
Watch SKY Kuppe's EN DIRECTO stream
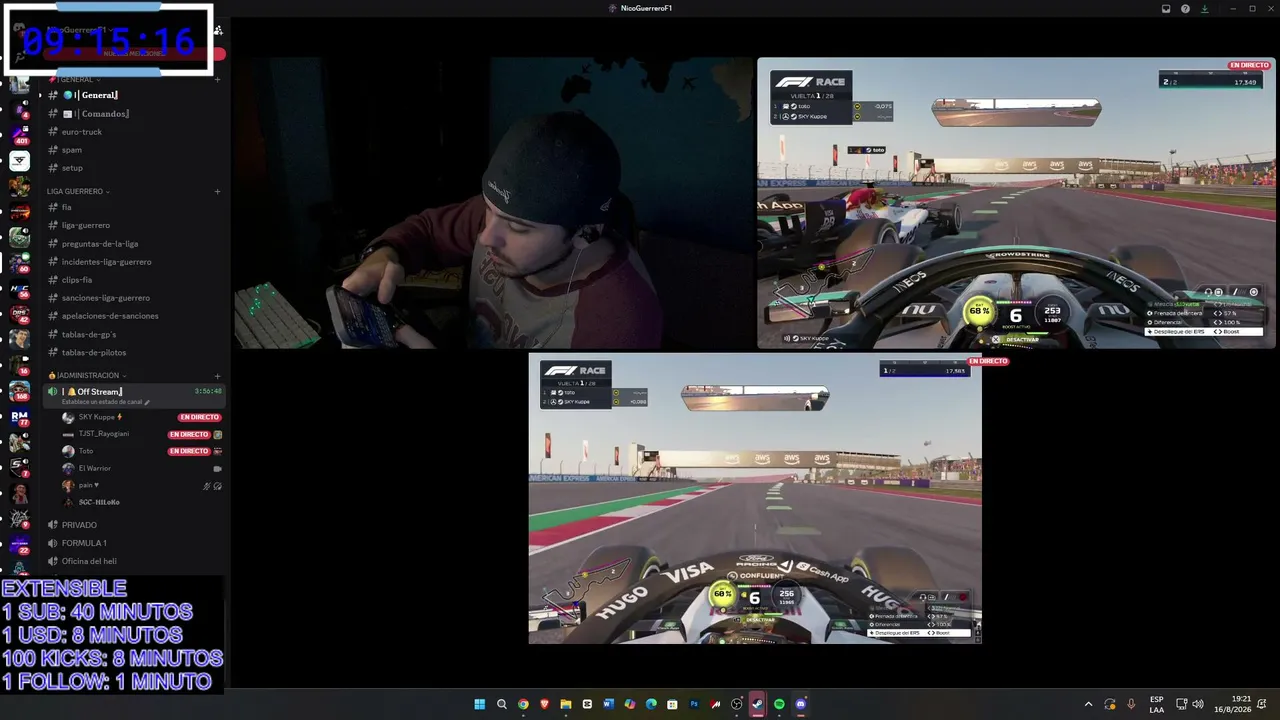[199, 417]
